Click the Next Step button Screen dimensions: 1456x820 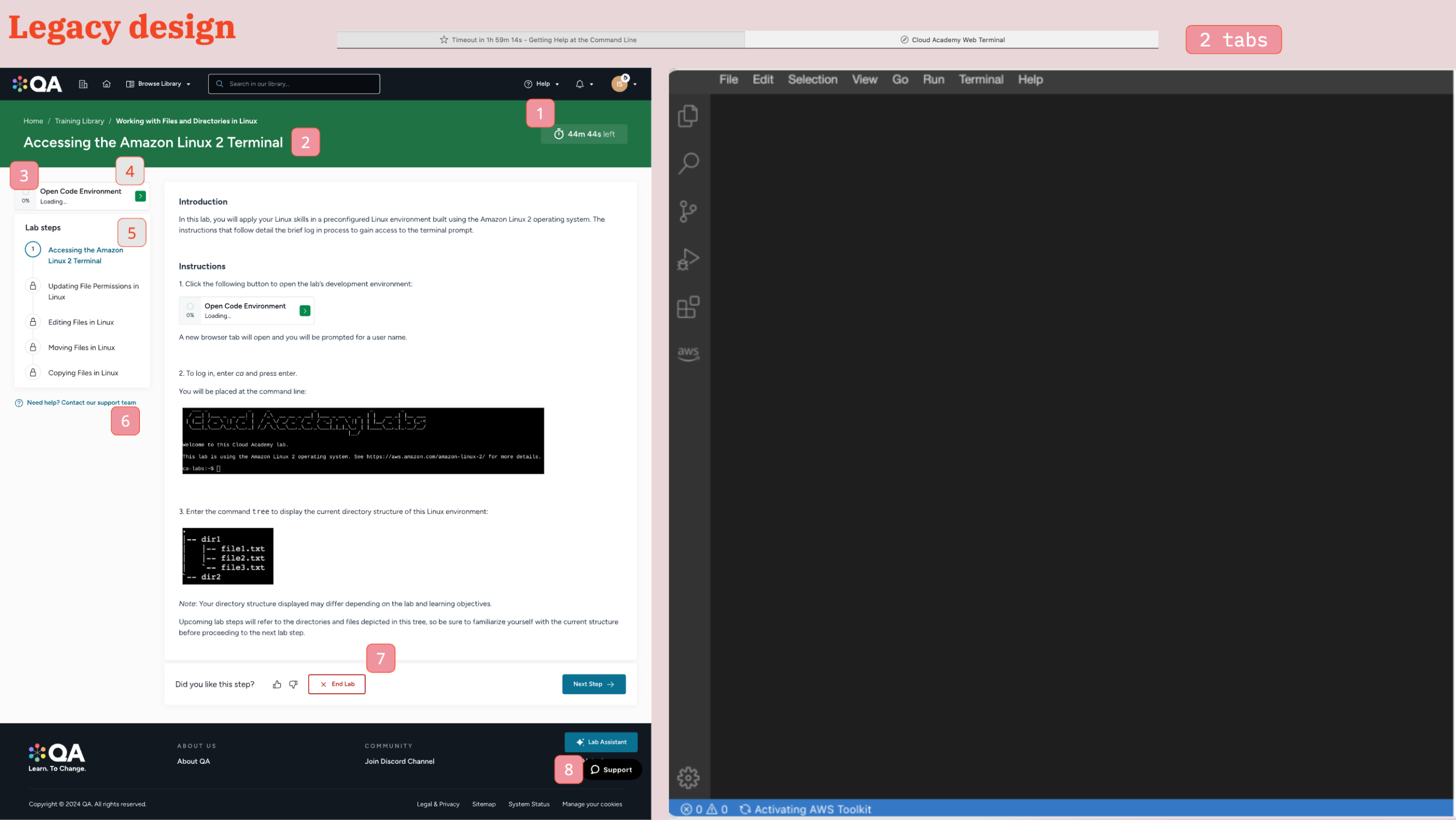[x=594, y=684]
